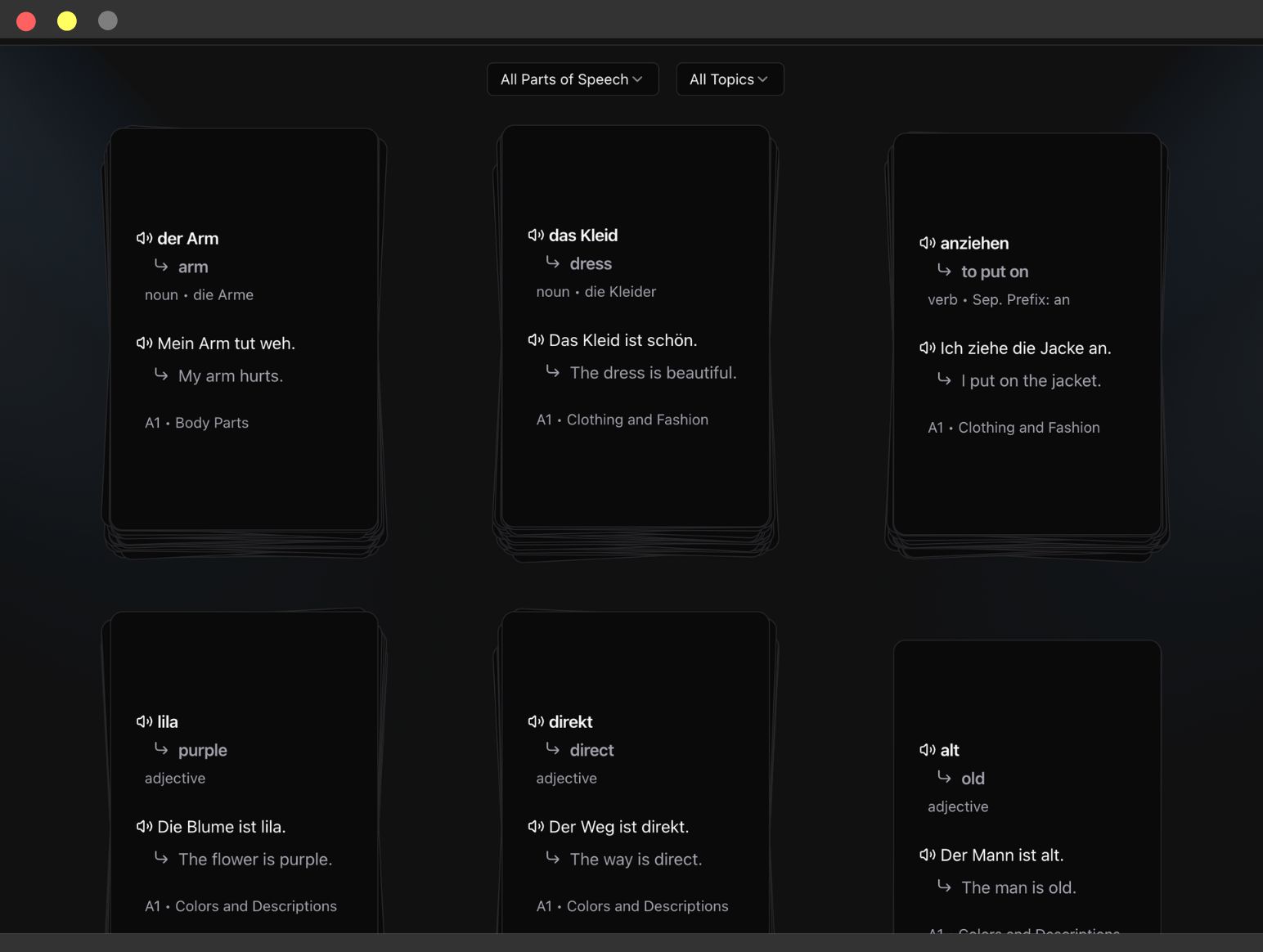Click the 'A1 • Body Parts' label
The height and width of the screenshot is (952, 1263).
(196, 423)
